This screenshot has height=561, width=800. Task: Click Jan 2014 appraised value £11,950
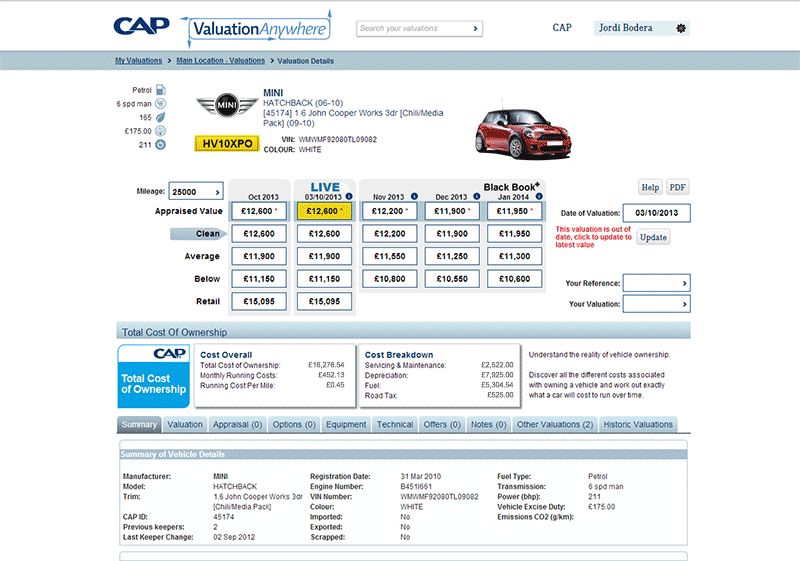pyautogui.click(x=514, y=211)
